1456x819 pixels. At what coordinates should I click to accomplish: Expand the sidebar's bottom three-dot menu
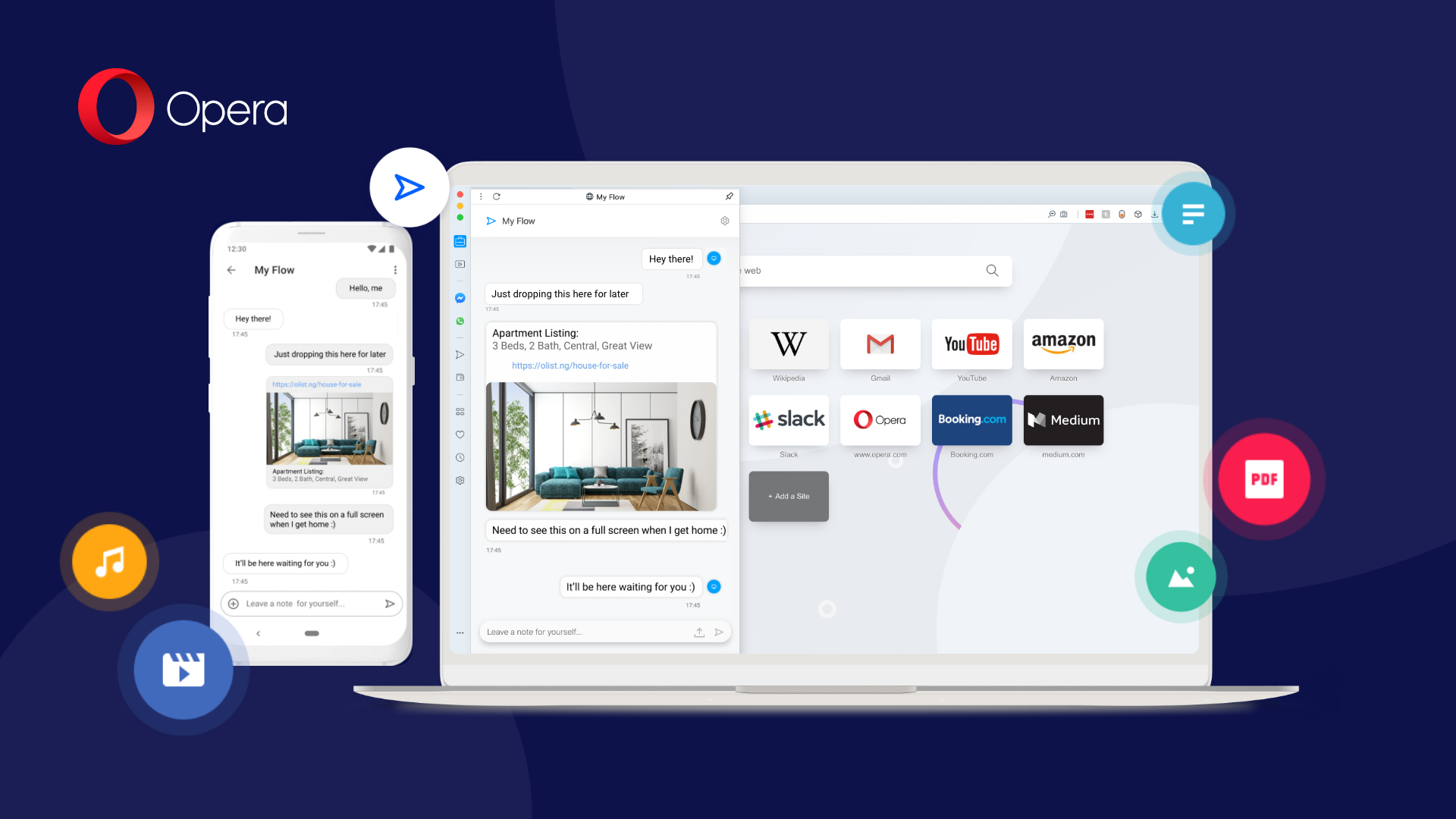(x=460, y=632)
